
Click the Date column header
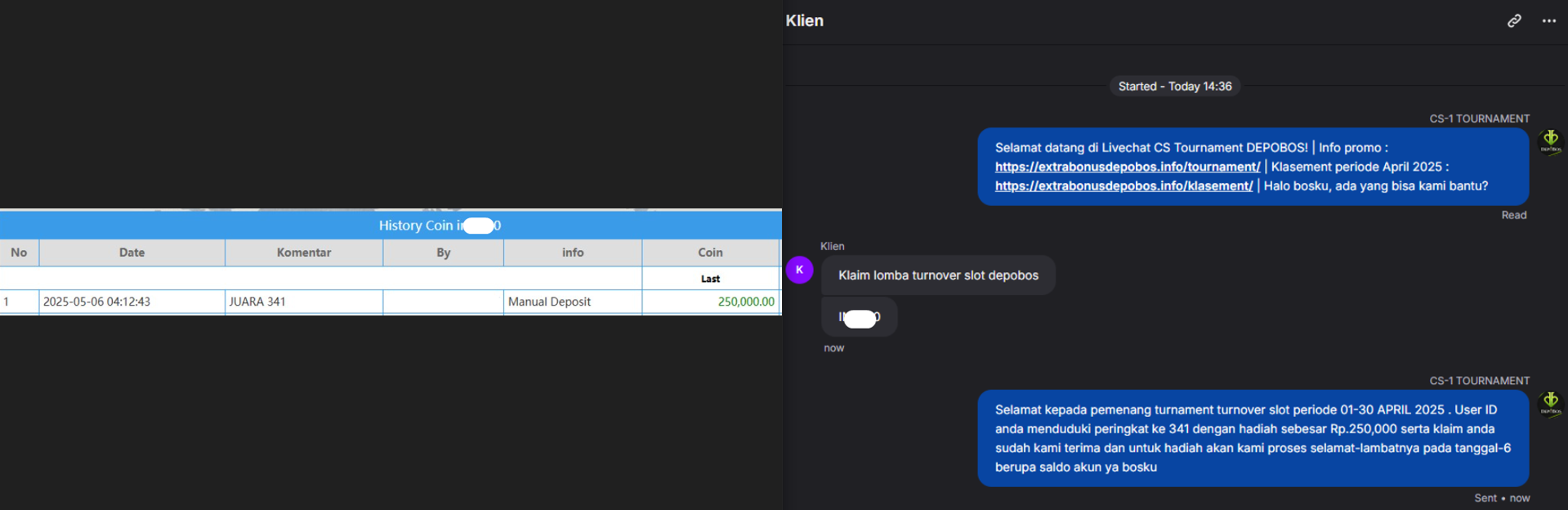[x=132, y=253]
